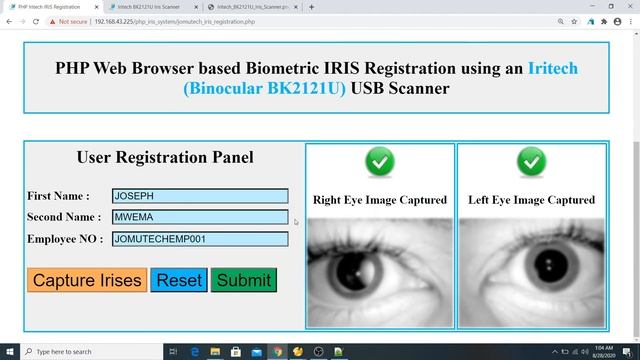Click the Employee NO input field
The width and height of the screenshot is (640, 360).
point(200,239)
